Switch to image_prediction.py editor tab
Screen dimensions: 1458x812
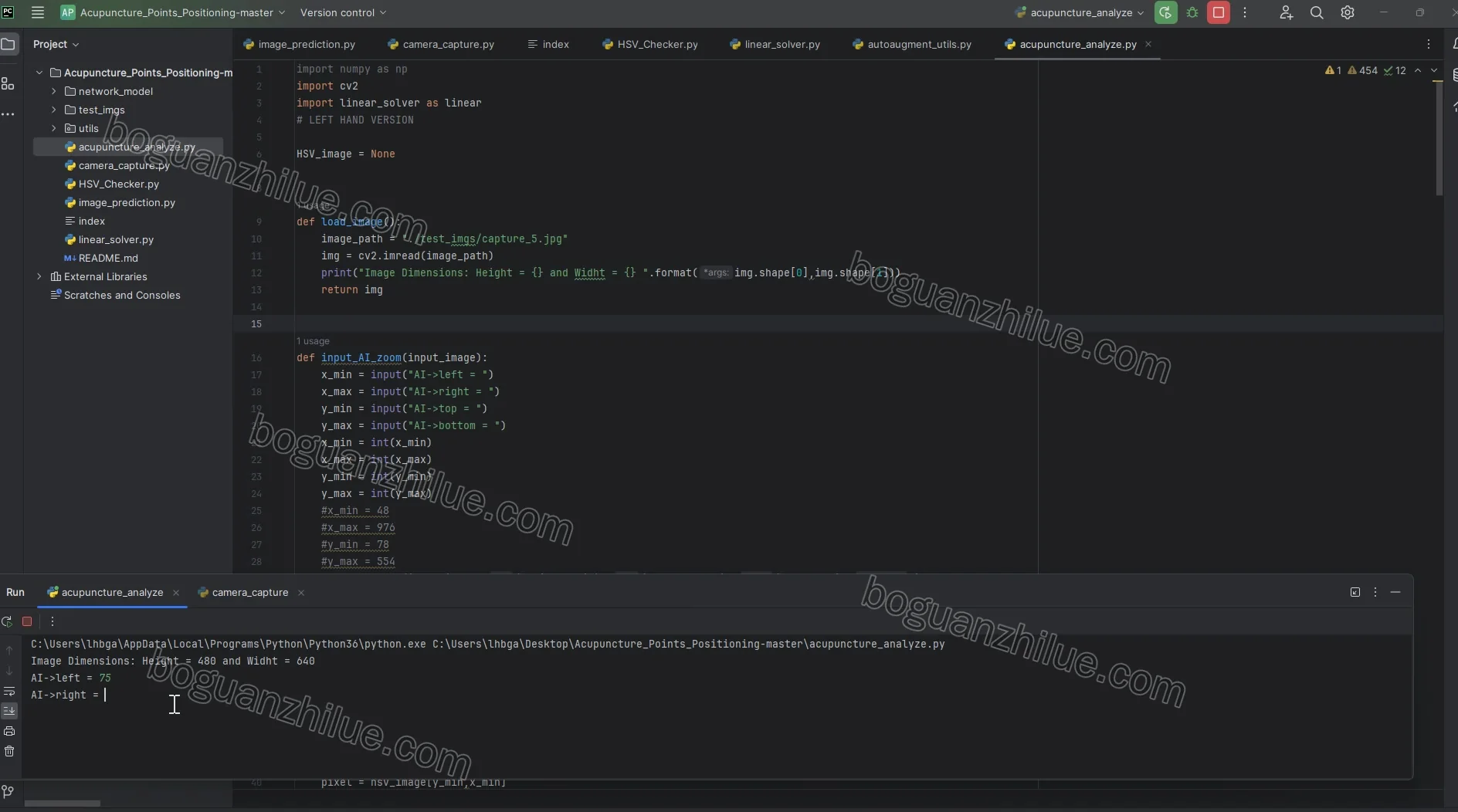pos(300,44)
